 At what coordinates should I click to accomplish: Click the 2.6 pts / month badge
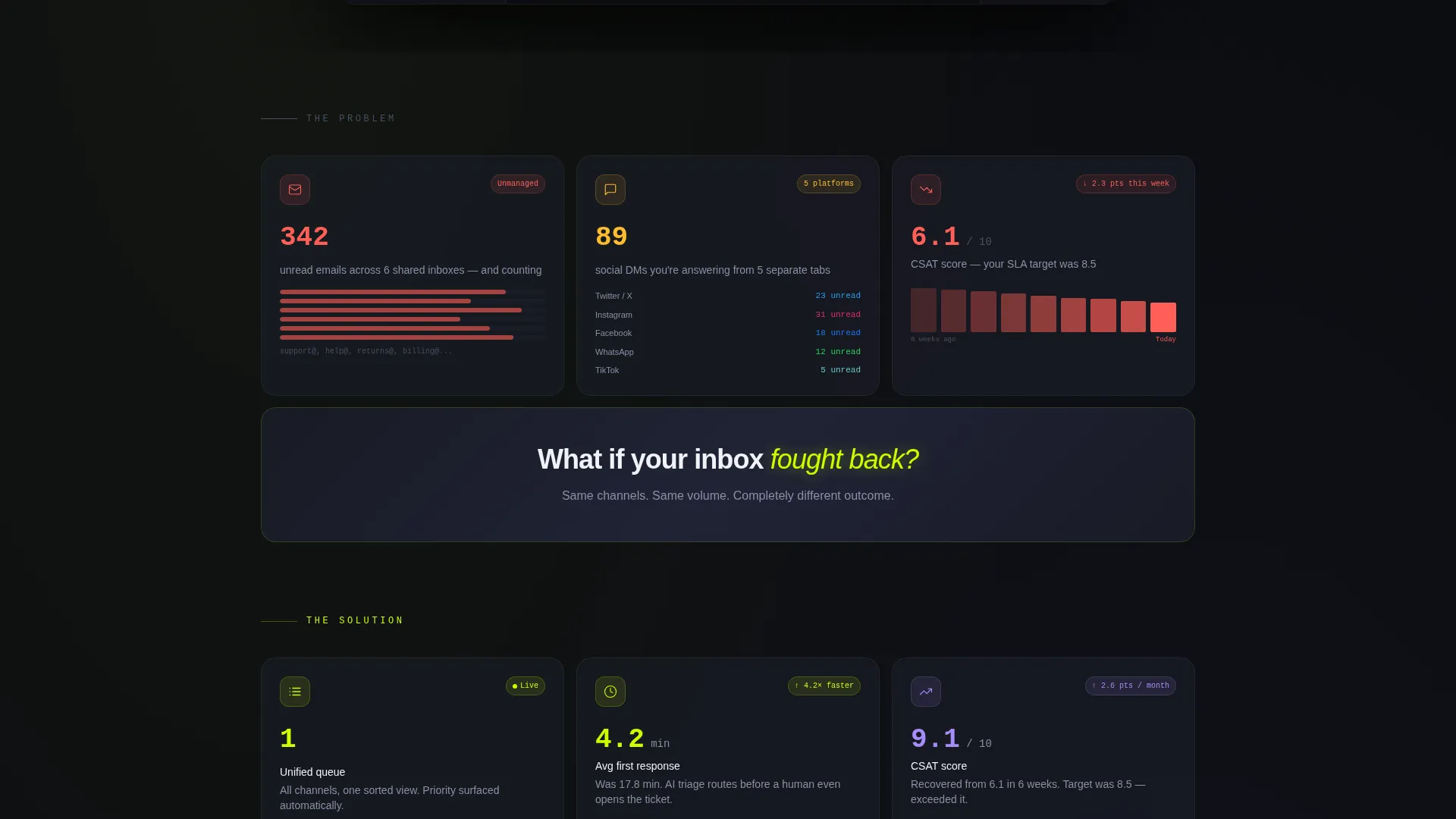point(1131,686)
